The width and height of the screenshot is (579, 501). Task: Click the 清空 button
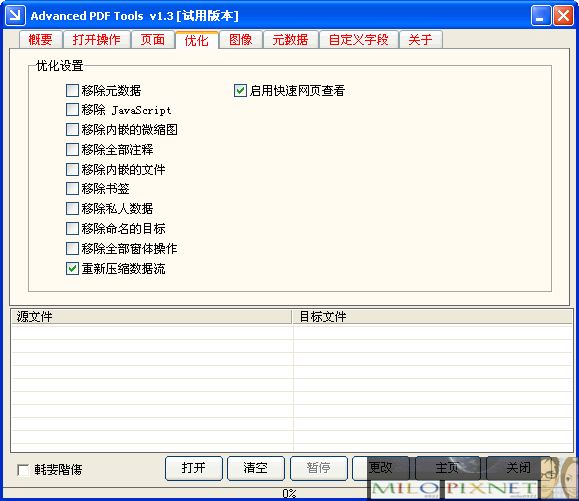[x=256, y=468]
